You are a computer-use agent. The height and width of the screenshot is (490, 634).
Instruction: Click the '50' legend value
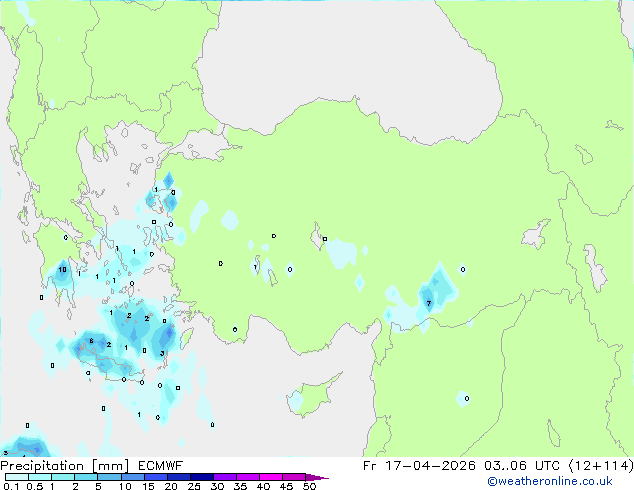(309, 486)
